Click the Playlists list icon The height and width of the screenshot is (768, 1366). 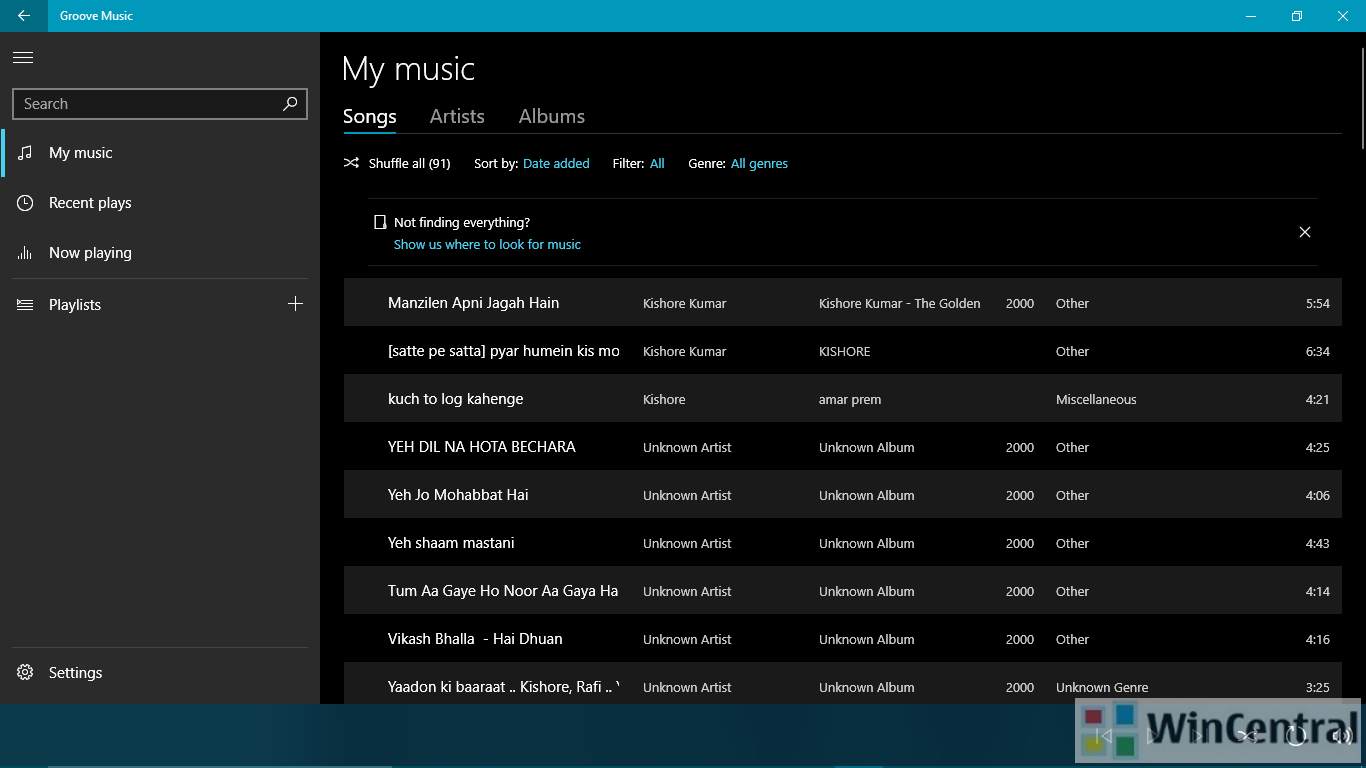coord(25,305)
